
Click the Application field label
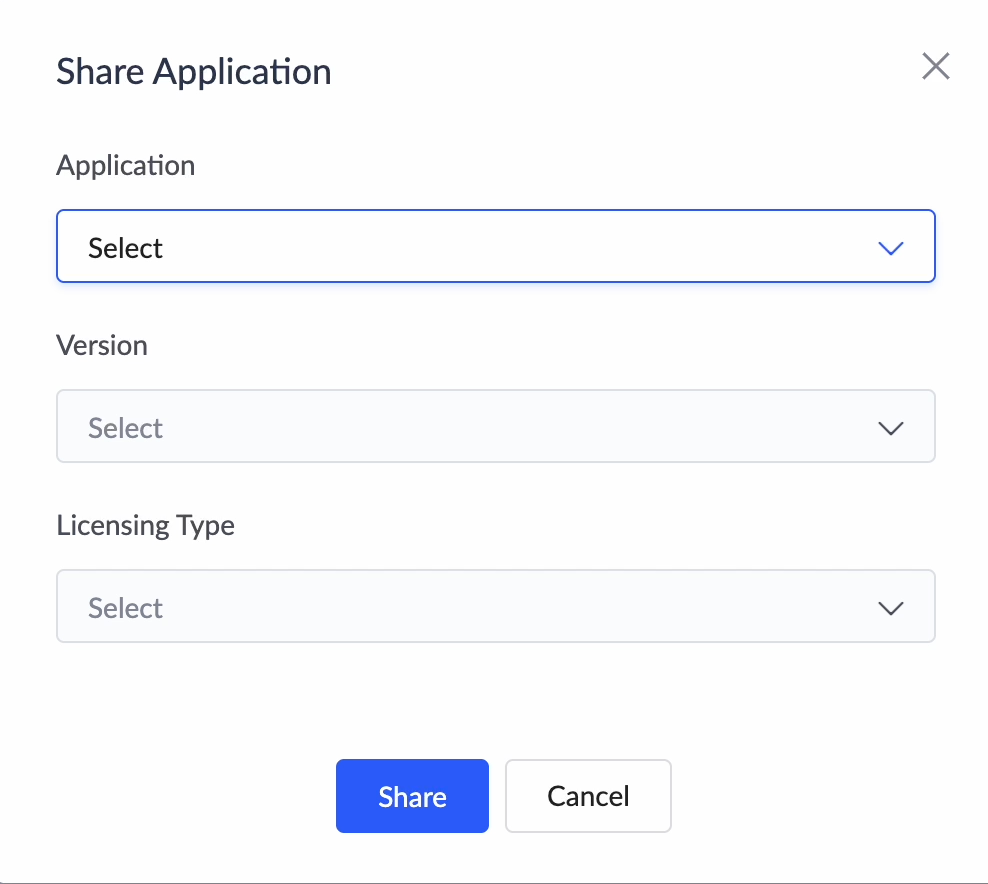coord(126,166)
